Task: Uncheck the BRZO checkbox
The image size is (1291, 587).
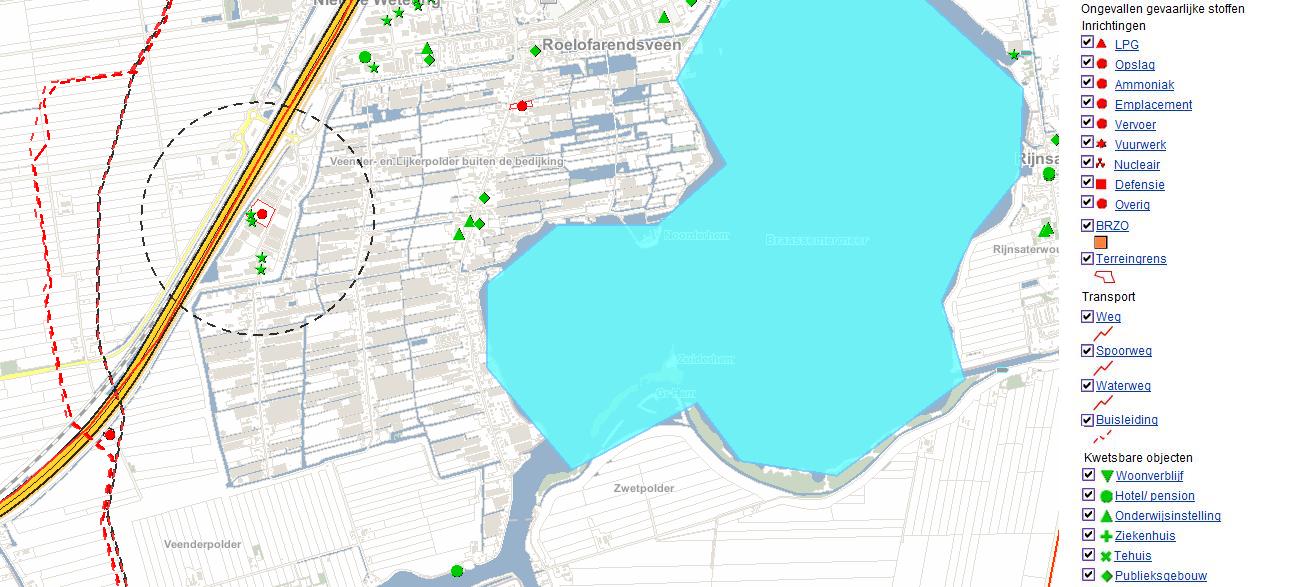Action: pos(1087,225)
